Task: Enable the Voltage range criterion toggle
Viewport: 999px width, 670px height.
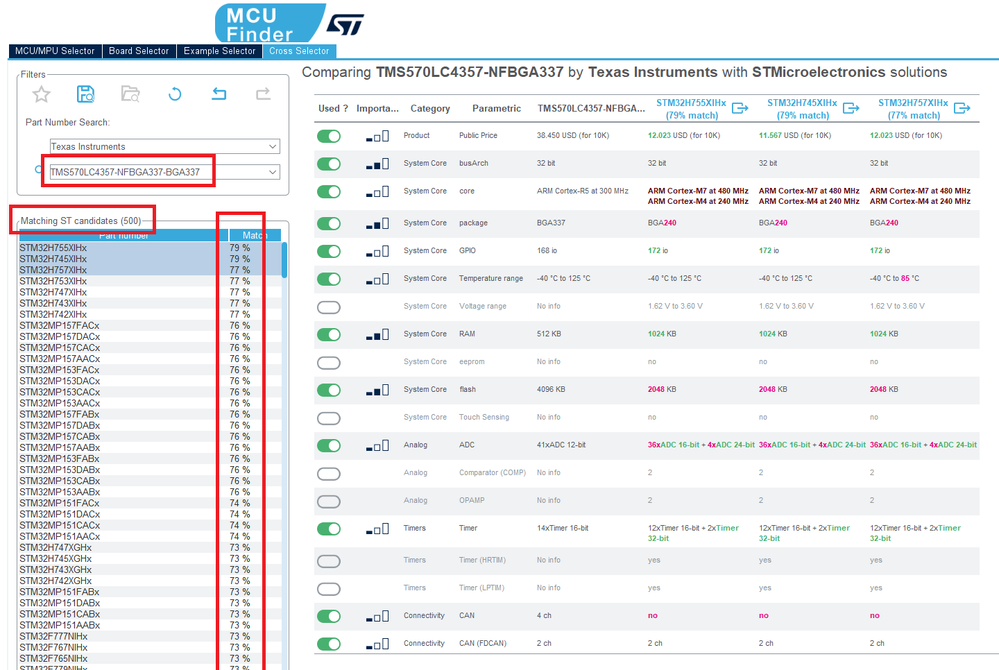Action: 329,308
